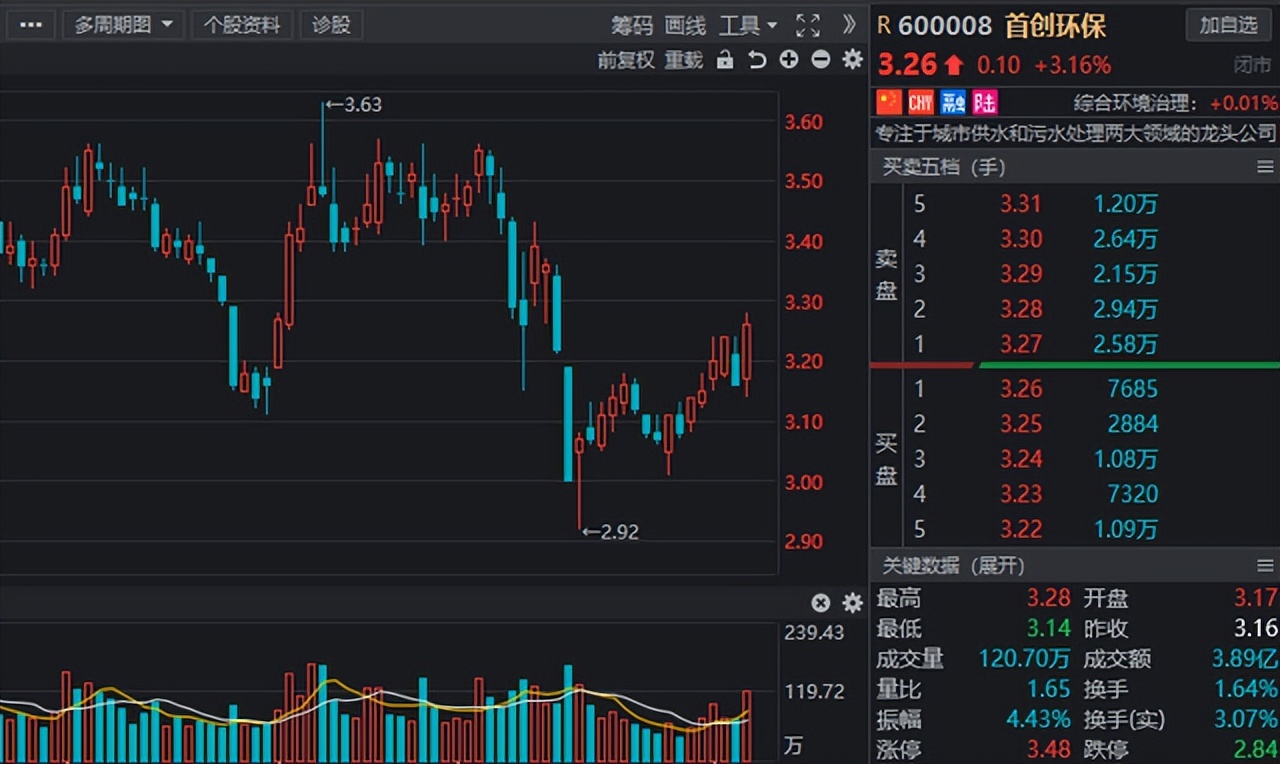Undo last chart action with arrow icon
The image size is (1280, 764).
756,60
